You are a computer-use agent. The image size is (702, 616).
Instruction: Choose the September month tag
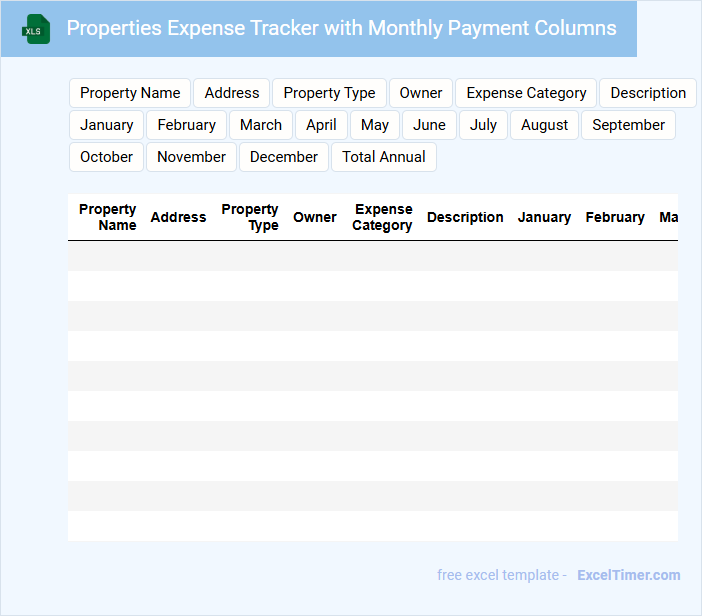[x=628, y=125]
